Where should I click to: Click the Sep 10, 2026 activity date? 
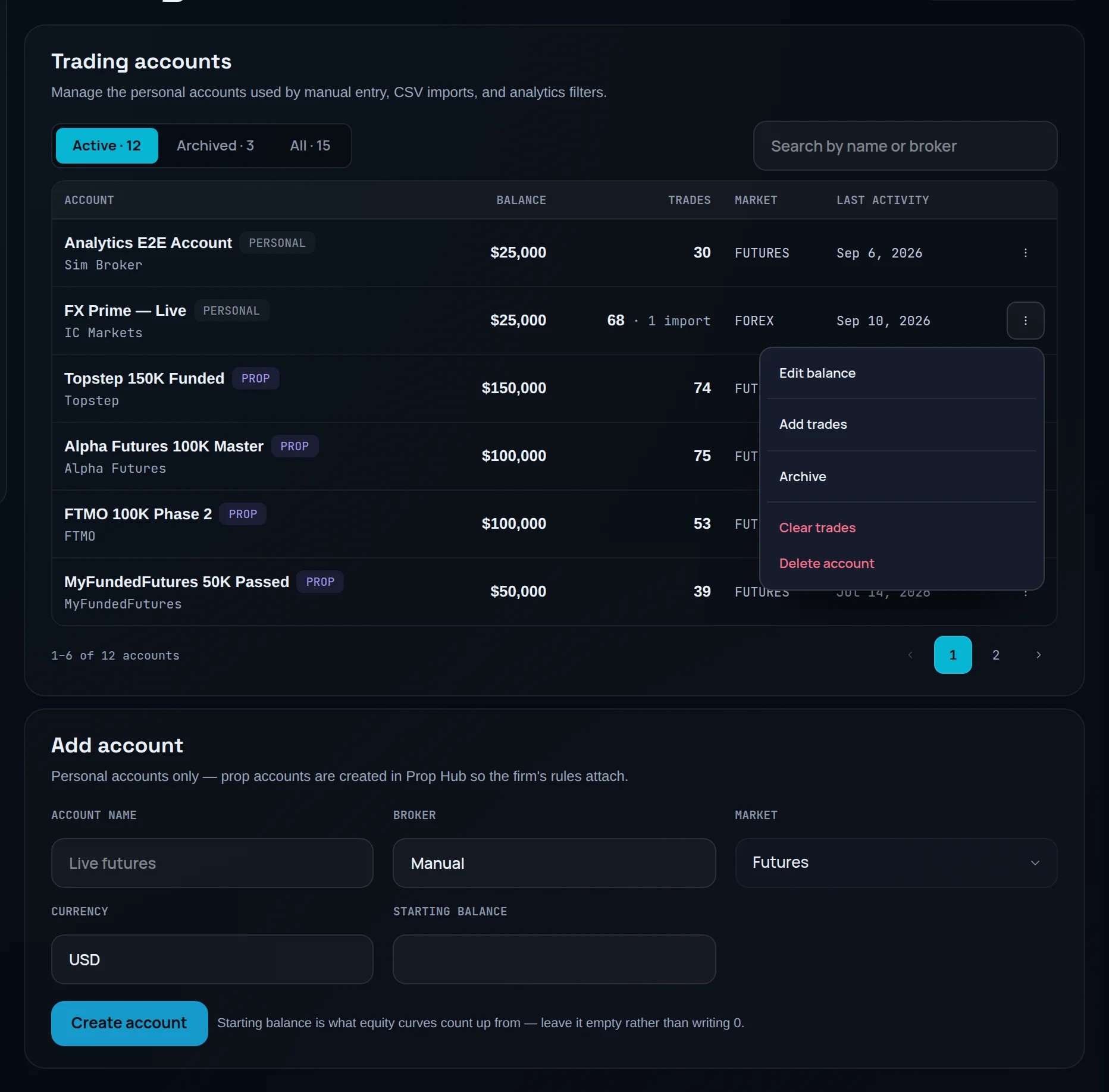coord(883,321)
